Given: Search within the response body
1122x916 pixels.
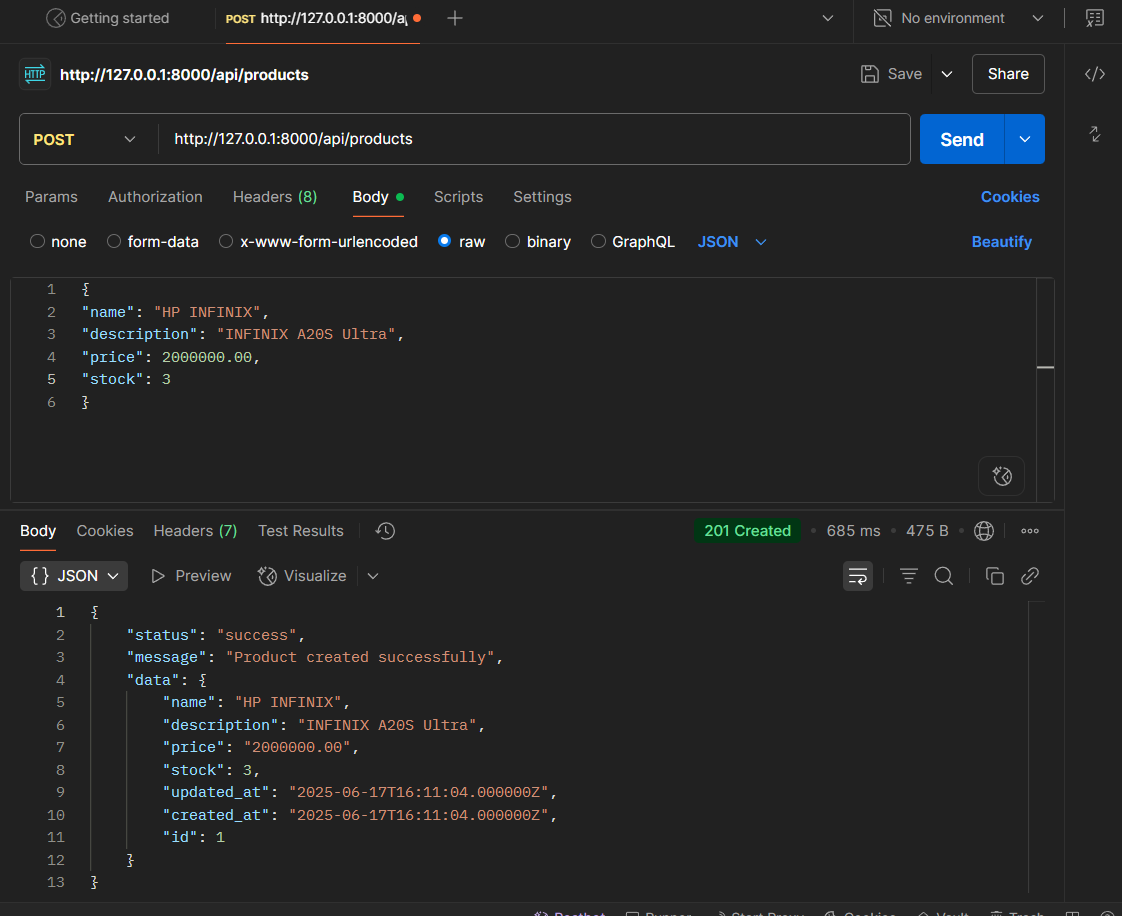Looking at the screenshot, I should 943,576.
